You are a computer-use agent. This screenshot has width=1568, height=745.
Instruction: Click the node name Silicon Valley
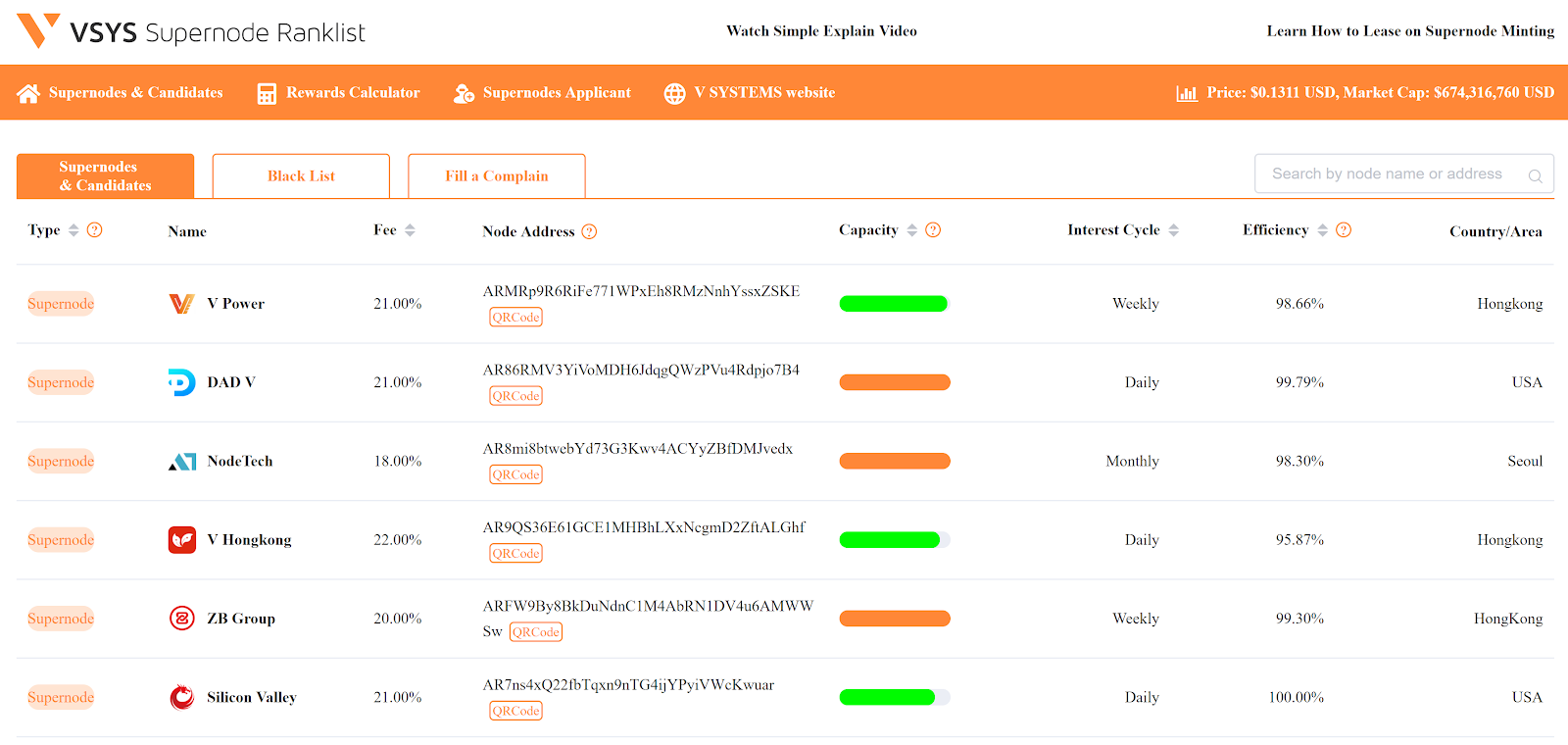tap(252, 697)
